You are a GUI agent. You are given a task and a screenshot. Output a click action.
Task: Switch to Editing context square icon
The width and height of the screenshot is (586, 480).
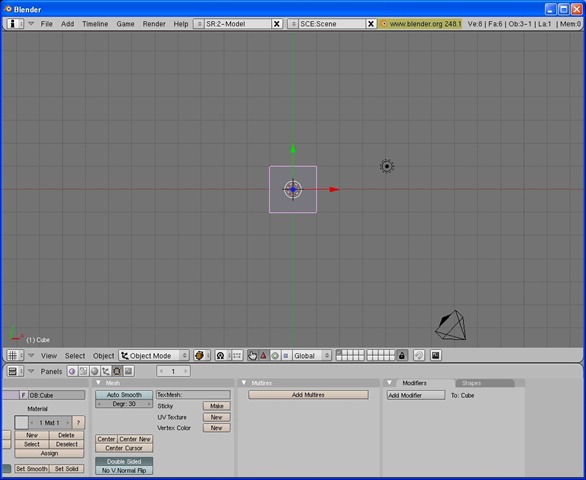tap(117, 371)
